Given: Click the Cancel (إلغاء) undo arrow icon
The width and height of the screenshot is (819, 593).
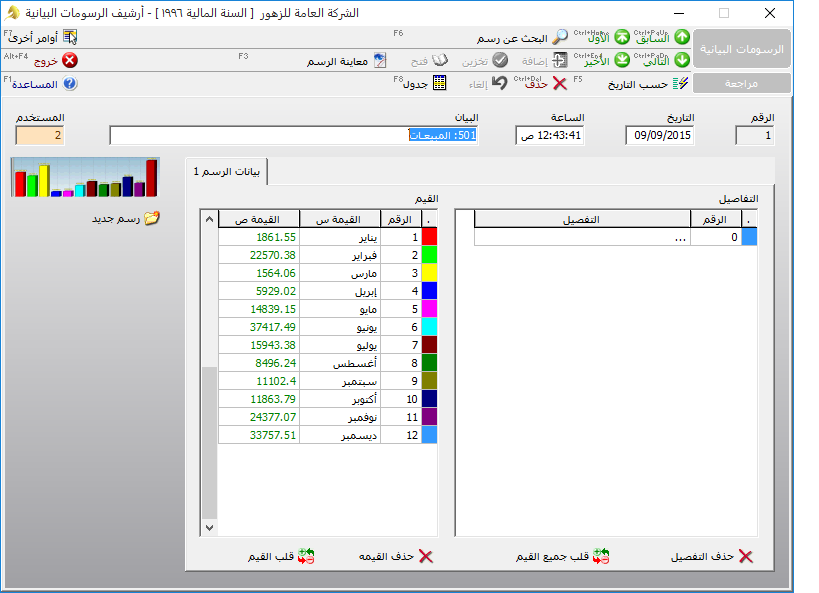Looking at the screenshot, I should pyautogui.click(x=500, y=83).
